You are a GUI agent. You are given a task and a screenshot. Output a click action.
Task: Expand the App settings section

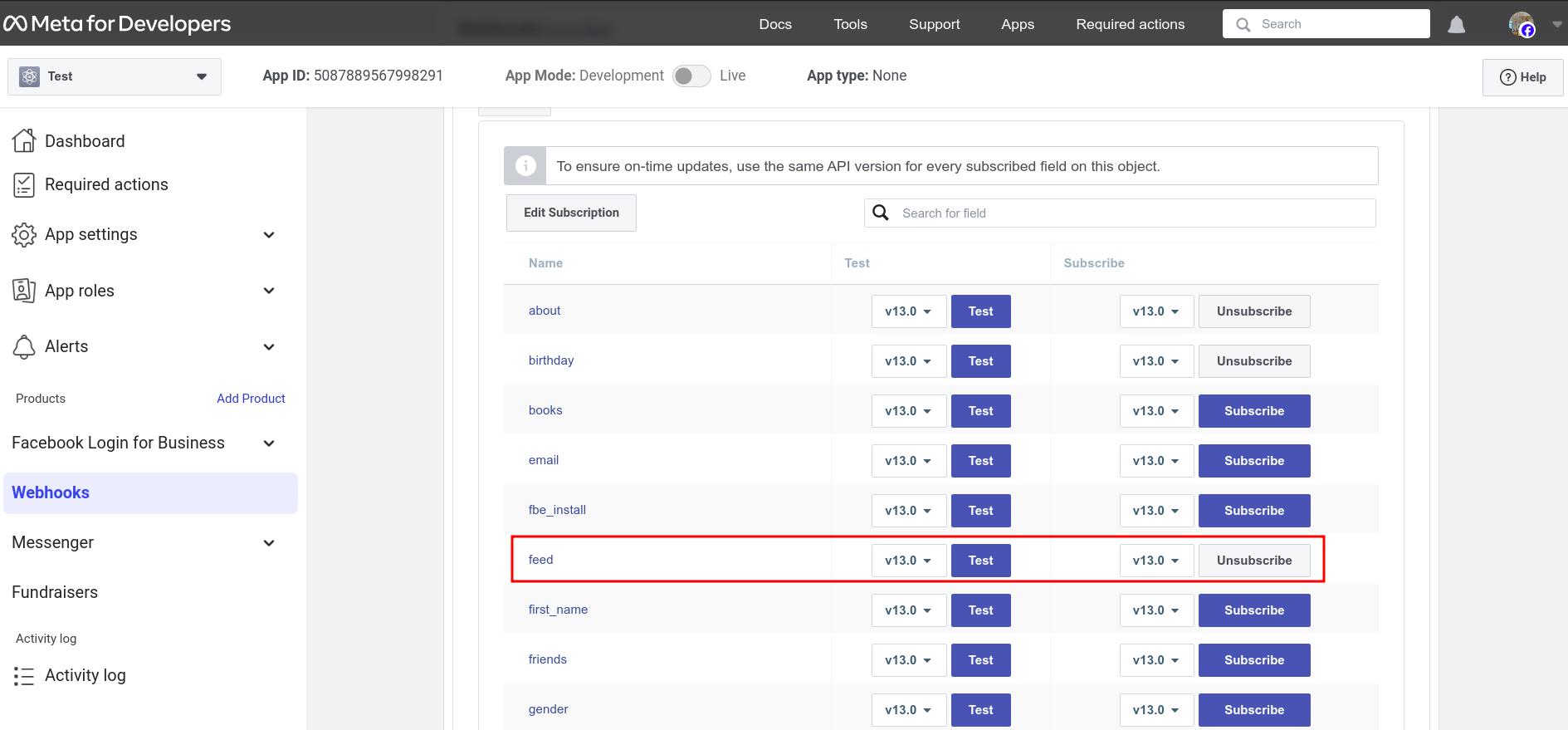click(269, 235)
